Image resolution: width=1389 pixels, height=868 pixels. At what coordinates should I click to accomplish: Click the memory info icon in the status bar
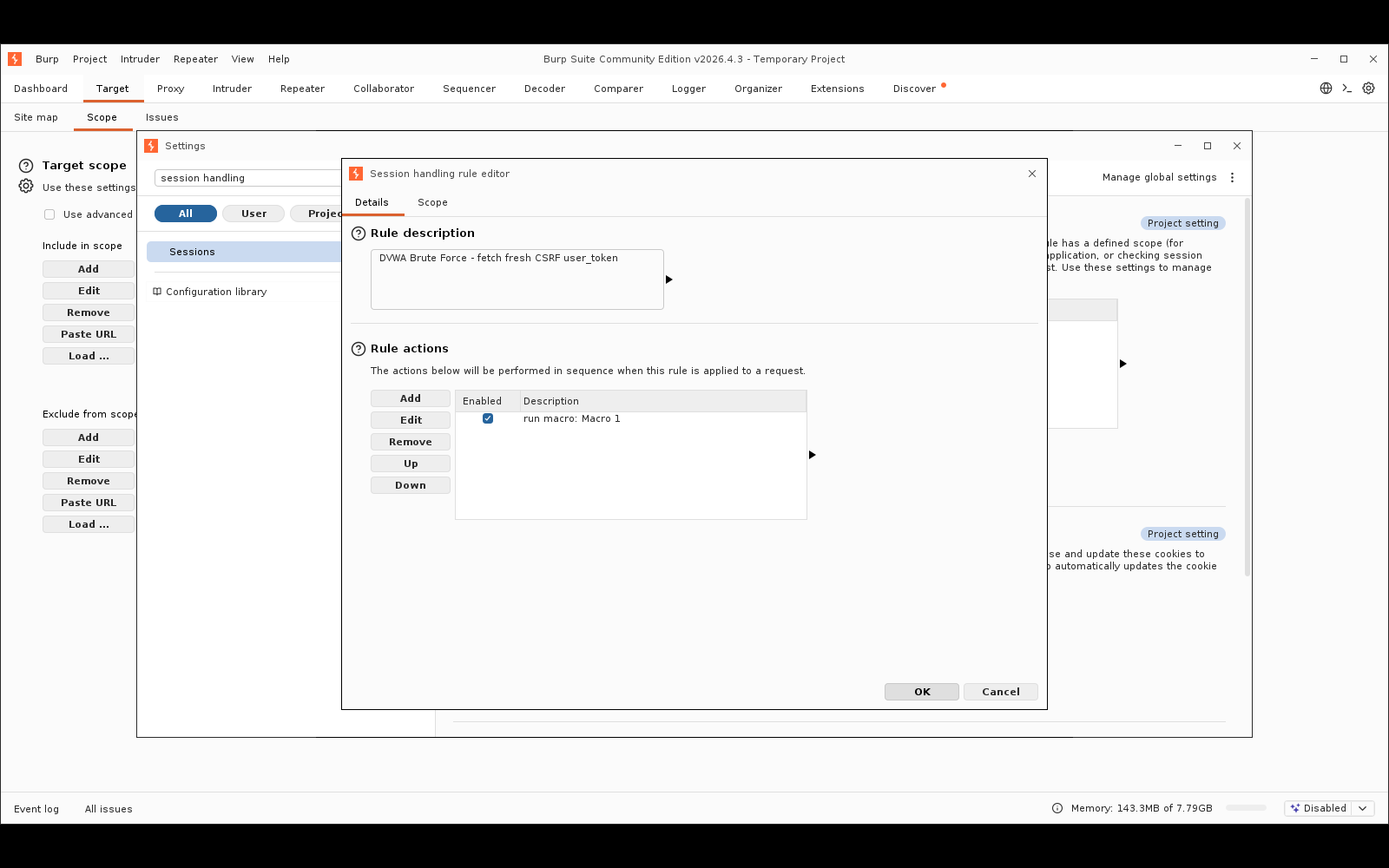1057,808
